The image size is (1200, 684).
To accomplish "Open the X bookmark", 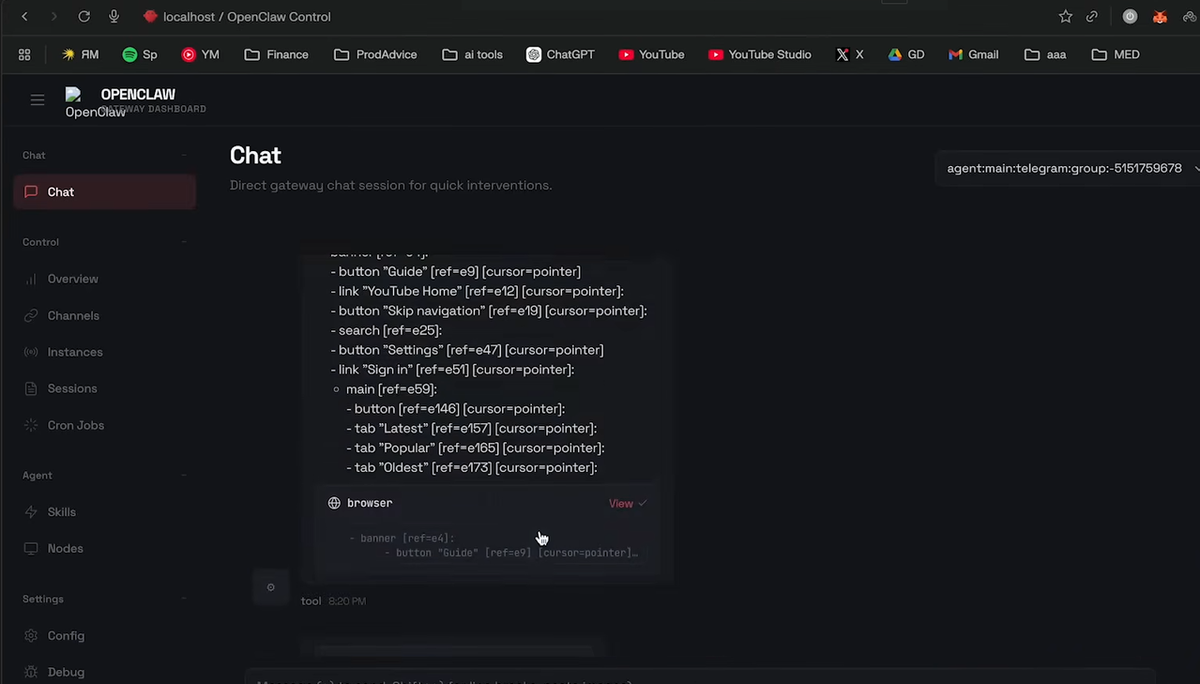I will point(850,55).
